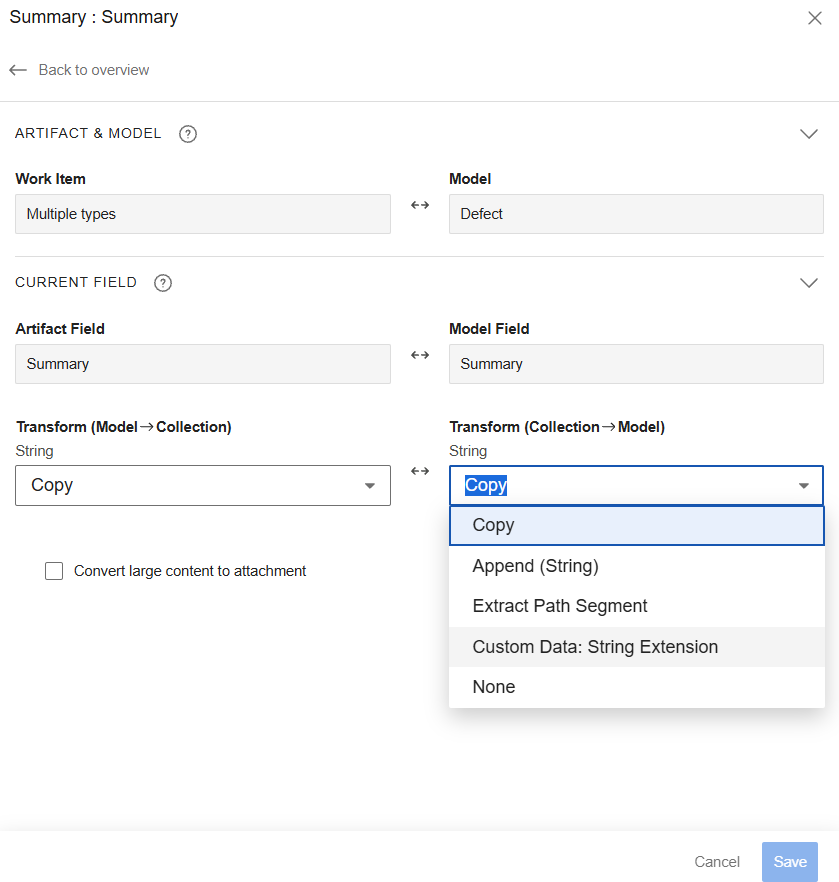Viewport: 839px width, 882px height.
Task: Enable Convert large content to attachment
Action: [x=54, y=571]
